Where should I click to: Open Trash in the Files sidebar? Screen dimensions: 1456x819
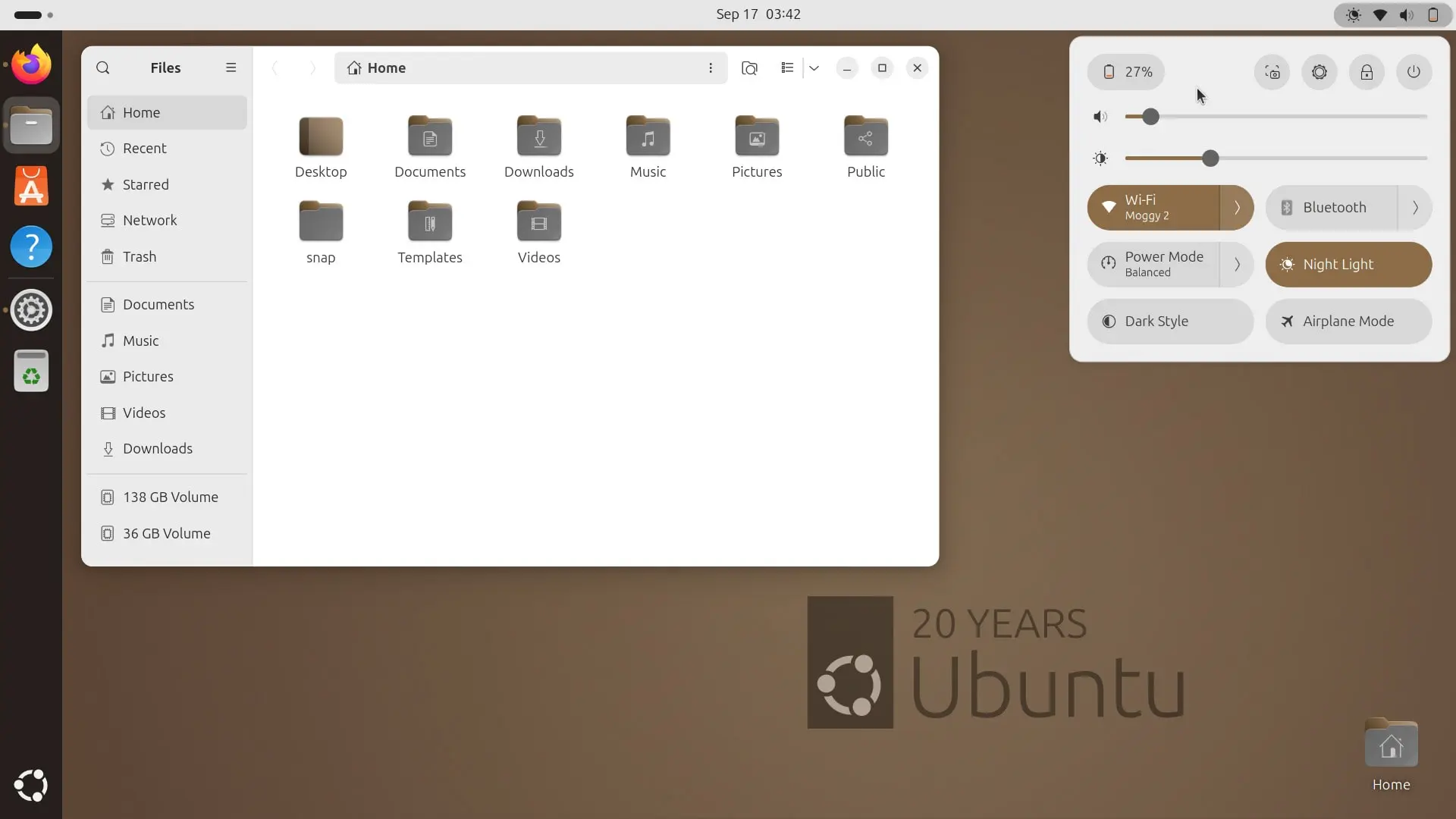coord(167,257)
